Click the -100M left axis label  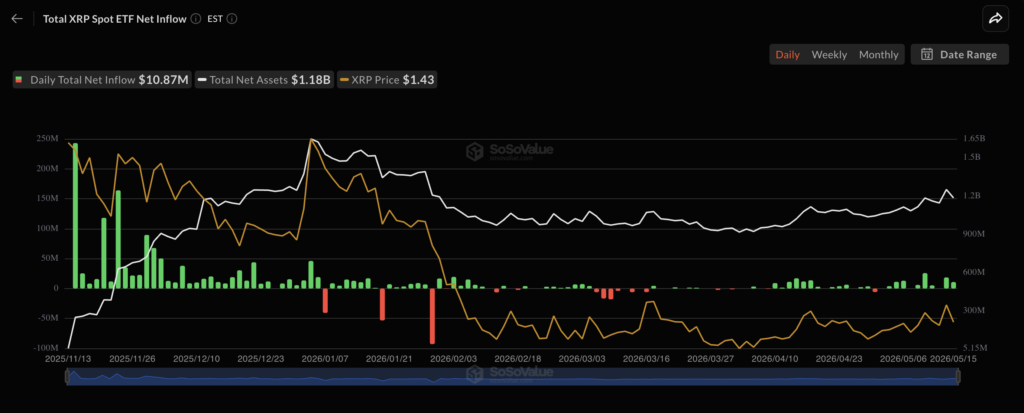pyautogui.click(x=46, y=348)
